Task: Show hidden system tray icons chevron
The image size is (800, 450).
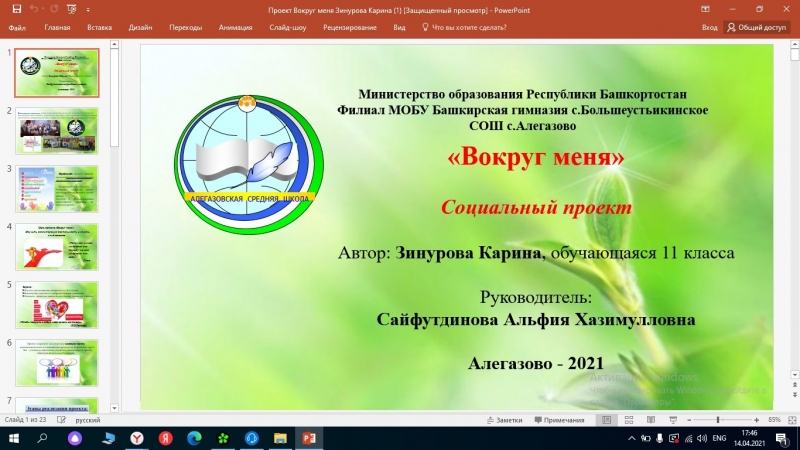Action: 632,438
